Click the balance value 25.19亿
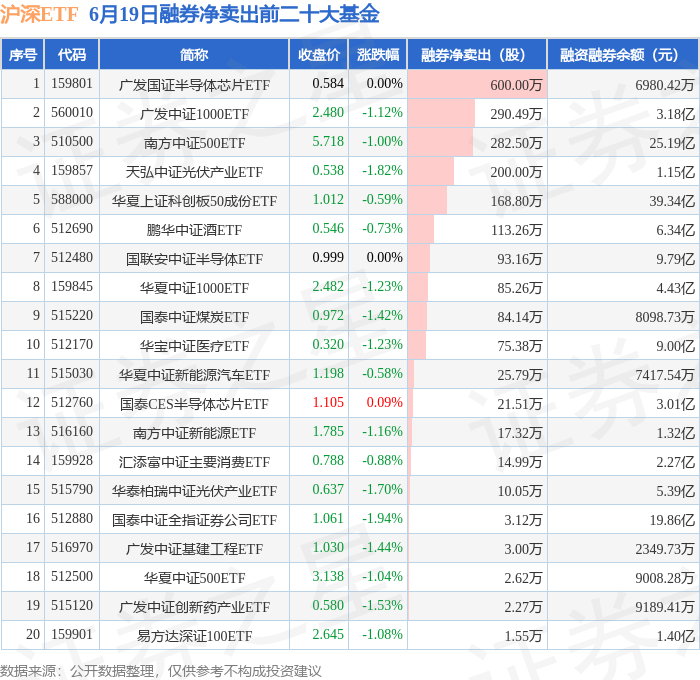This screenshot has height=680, width=700. pyautogui.click(x=672, y=143)
